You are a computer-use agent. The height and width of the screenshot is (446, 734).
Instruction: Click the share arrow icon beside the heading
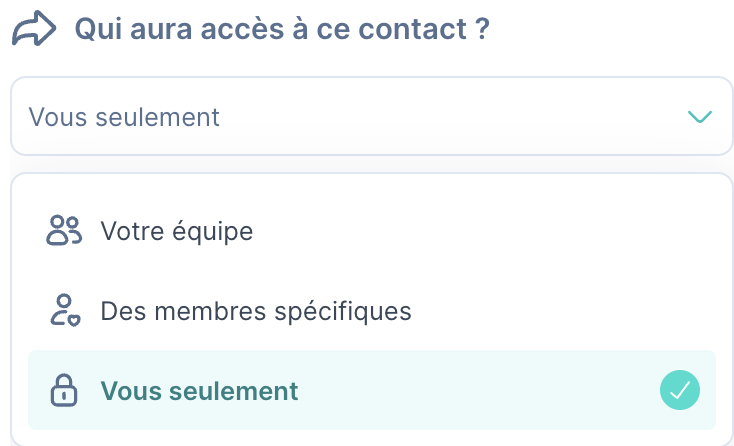coord(34,29)
